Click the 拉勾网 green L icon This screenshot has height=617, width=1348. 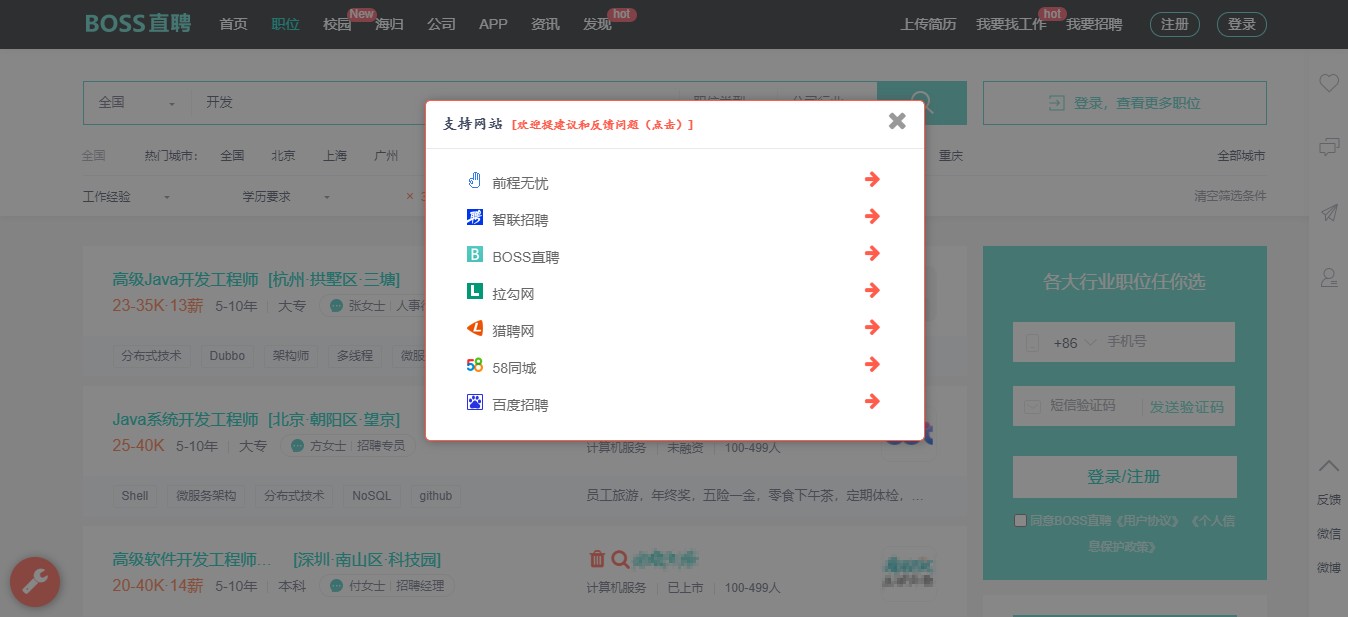(x=475, y=292)
